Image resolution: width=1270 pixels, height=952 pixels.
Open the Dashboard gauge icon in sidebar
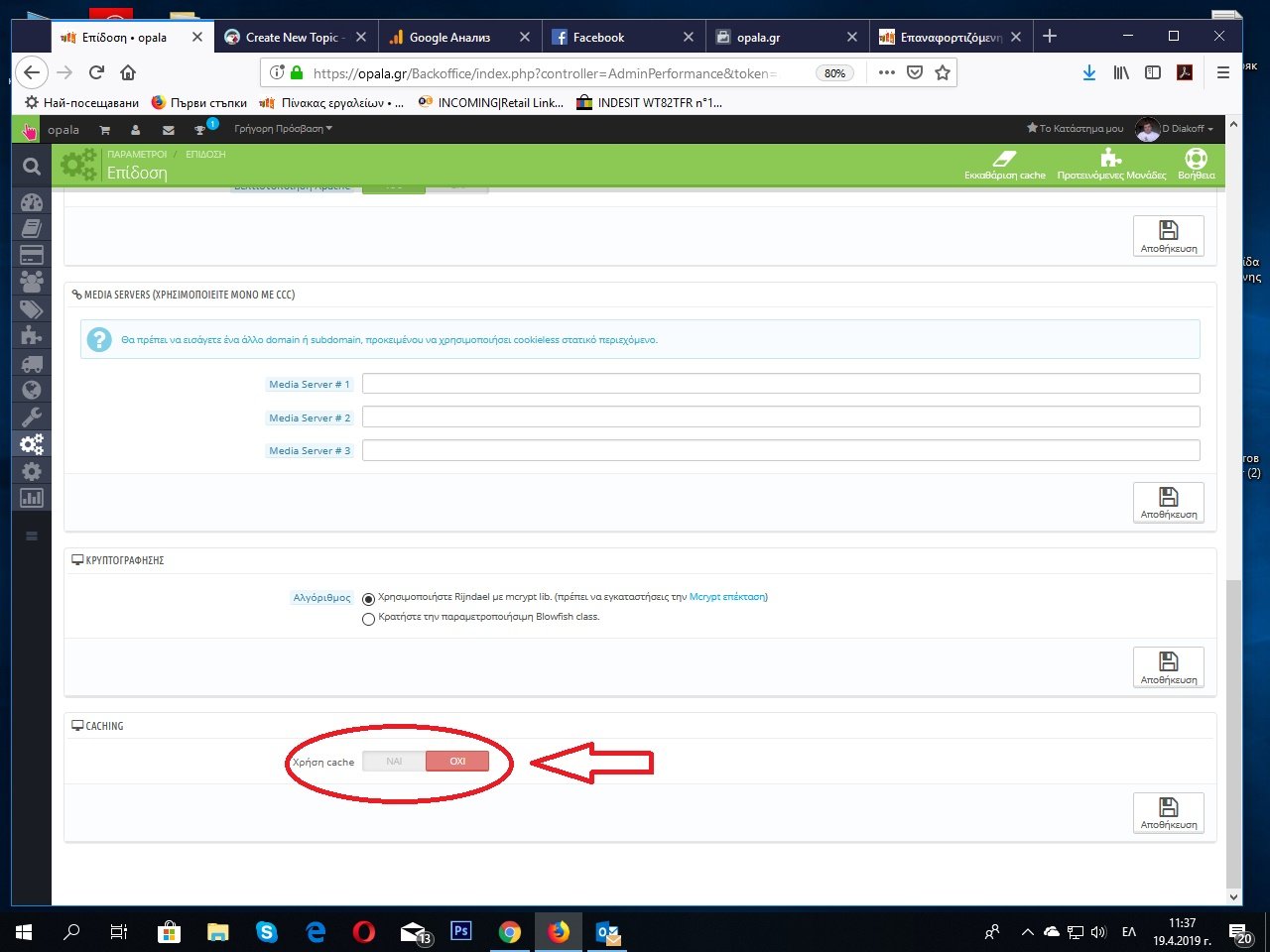click(32, 202)
